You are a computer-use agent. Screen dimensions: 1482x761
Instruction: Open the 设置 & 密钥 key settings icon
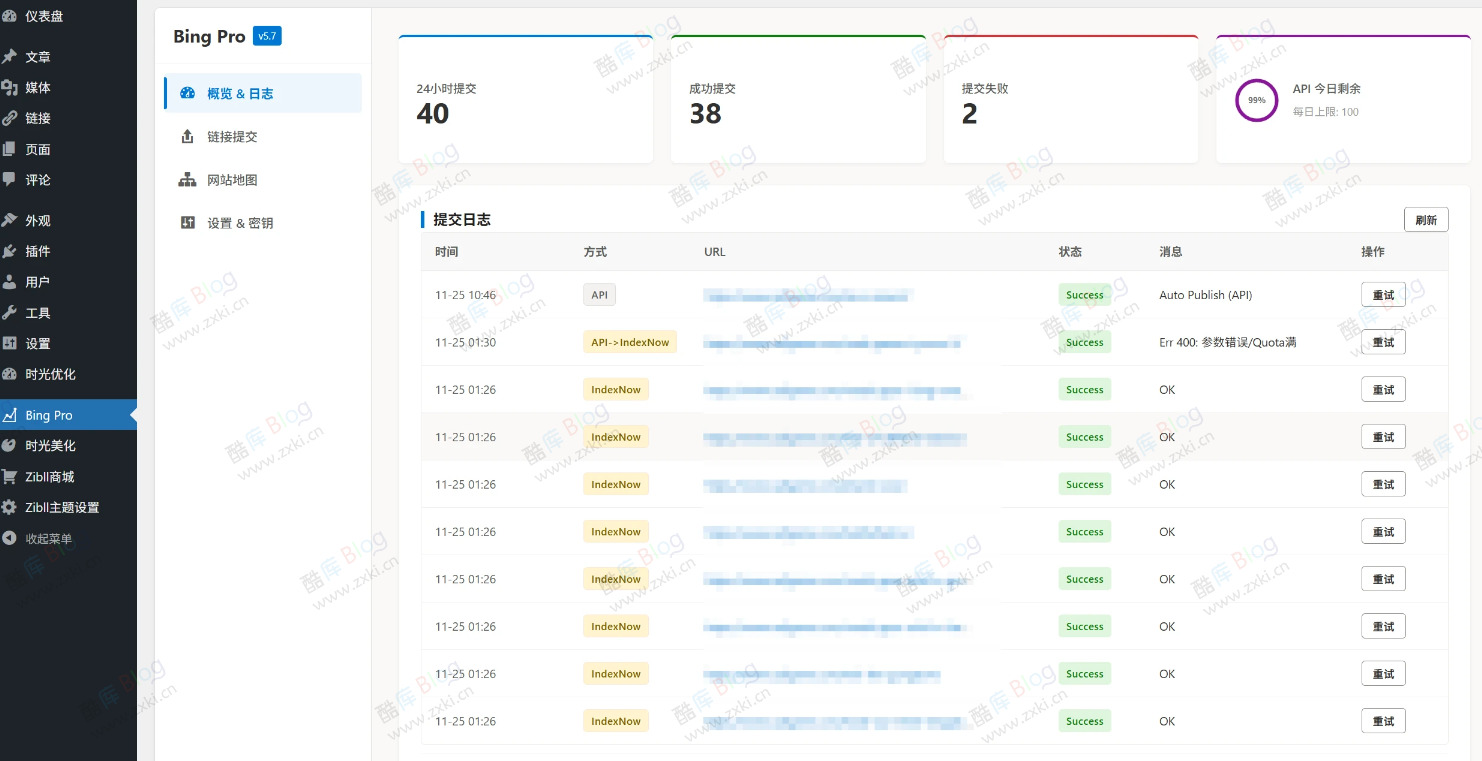[x=188, y=222]
